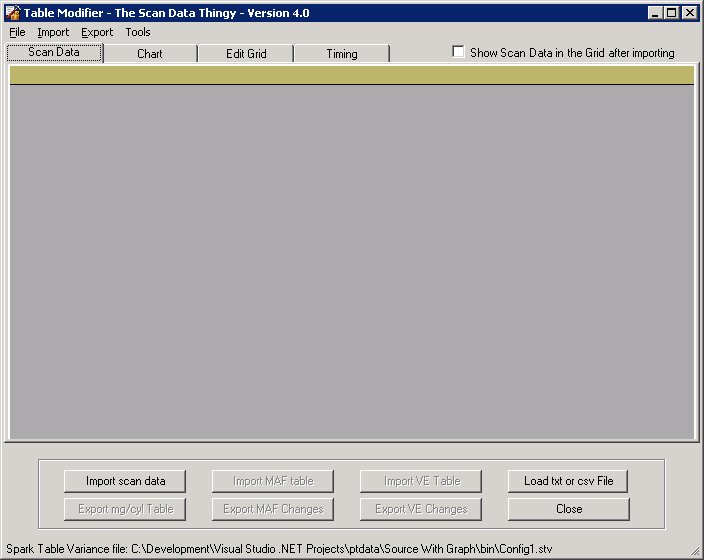Click the Export VE Changes button
Viewport: 704px width, 560px height.
coord(421,509)
